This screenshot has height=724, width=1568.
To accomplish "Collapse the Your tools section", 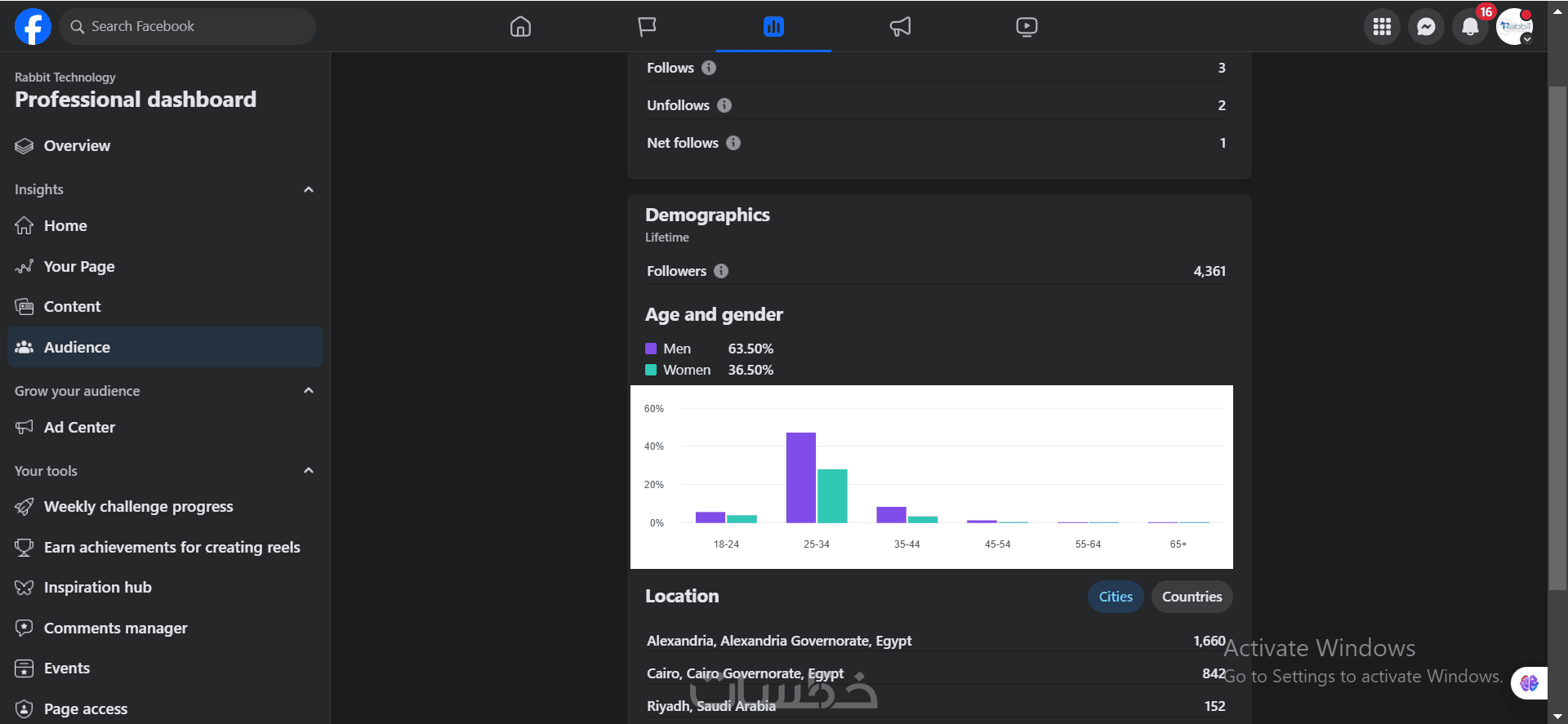I will pos(309,471).
